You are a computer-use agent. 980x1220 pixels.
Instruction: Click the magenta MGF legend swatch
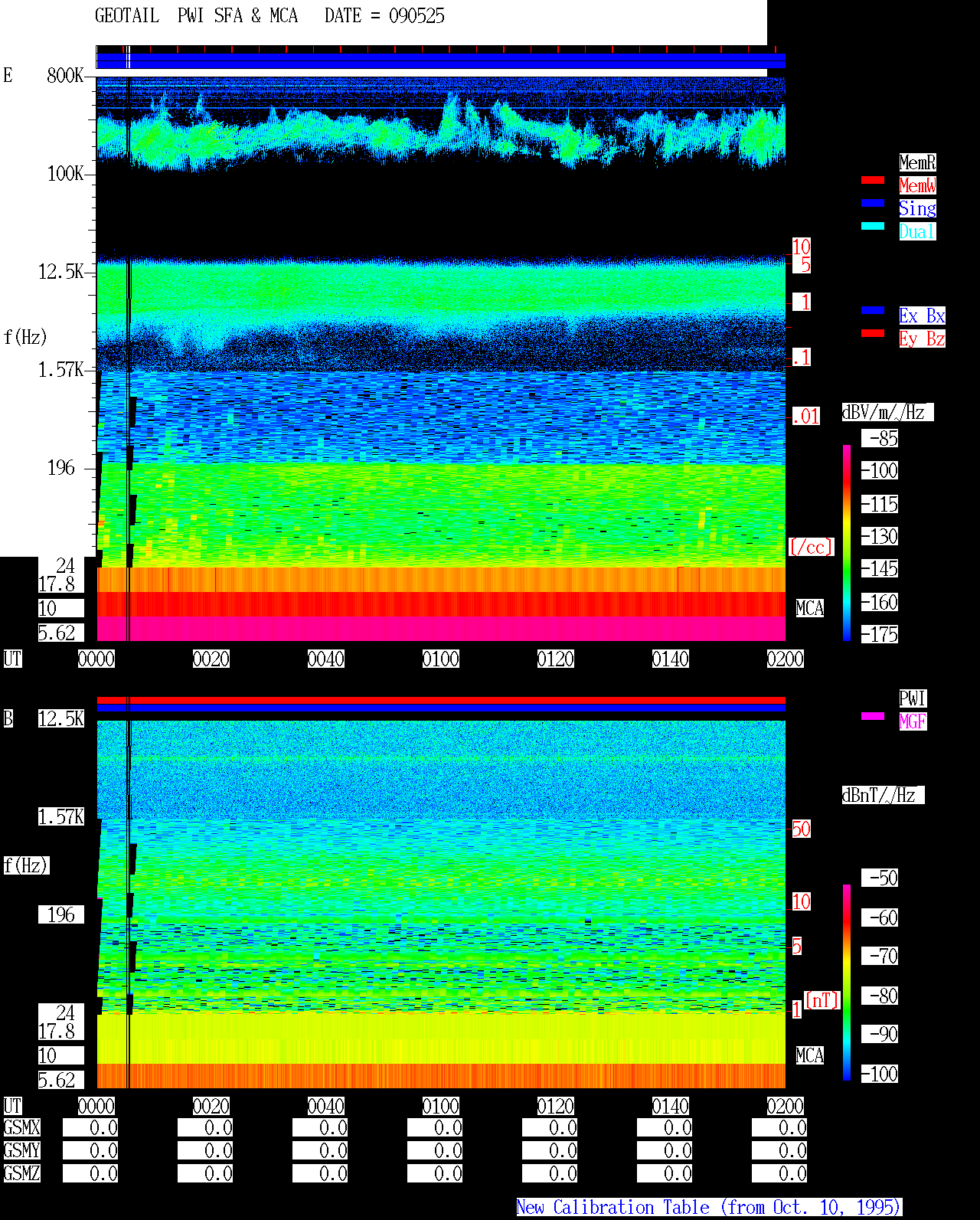coord(873,716)
